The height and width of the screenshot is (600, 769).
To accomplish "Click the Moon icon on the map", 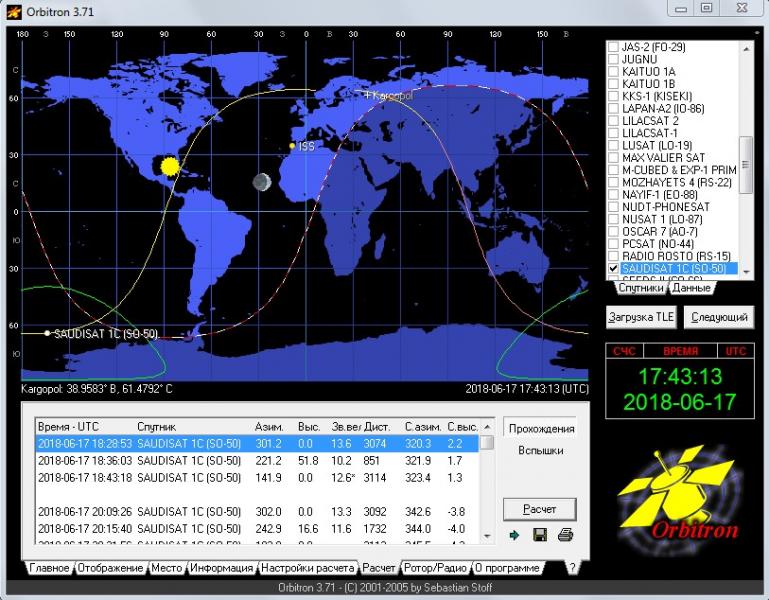I will coord(262,182).
